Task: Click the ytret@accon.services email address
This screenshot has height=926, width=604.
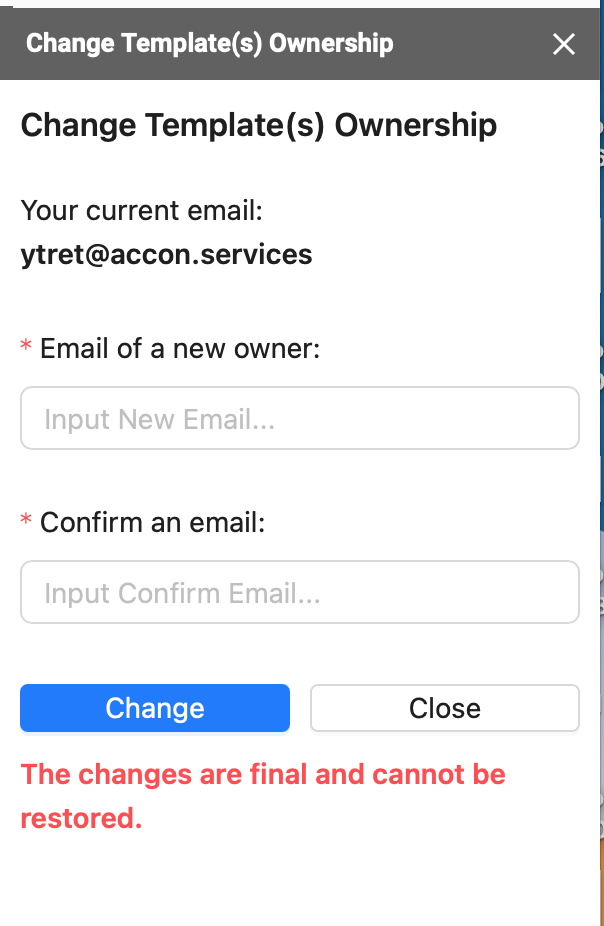Action: (166, 255)
